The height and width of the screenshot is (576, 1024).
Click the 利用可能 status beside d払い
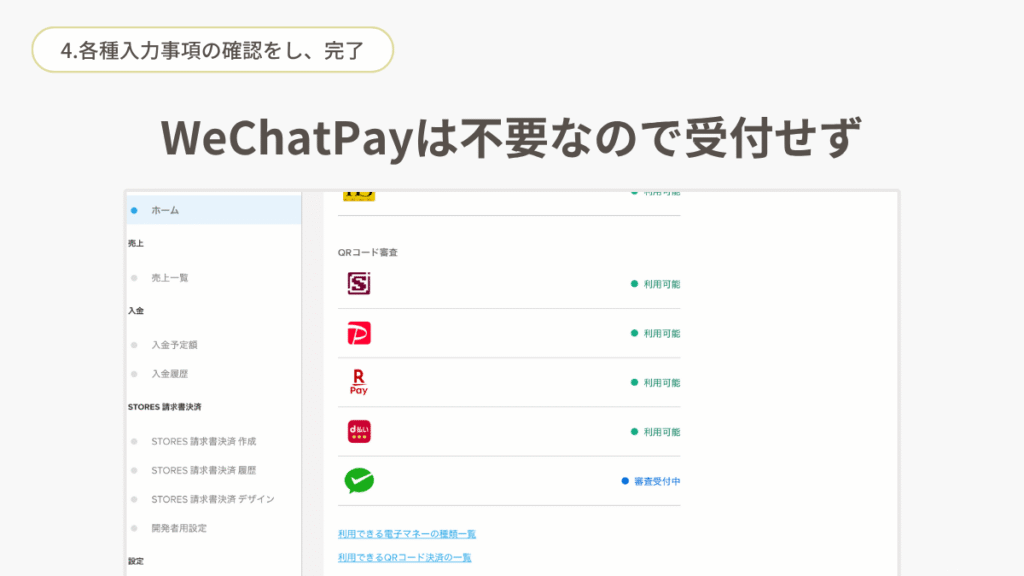660,432
